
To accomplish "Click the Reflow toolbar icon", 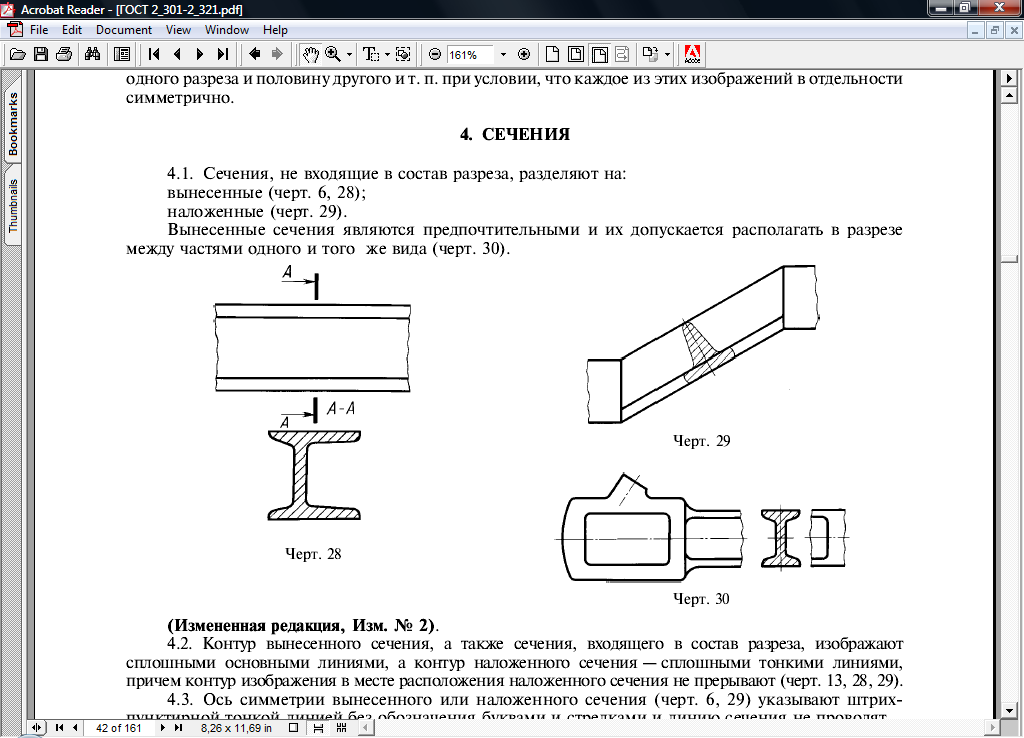I will 622,54.
